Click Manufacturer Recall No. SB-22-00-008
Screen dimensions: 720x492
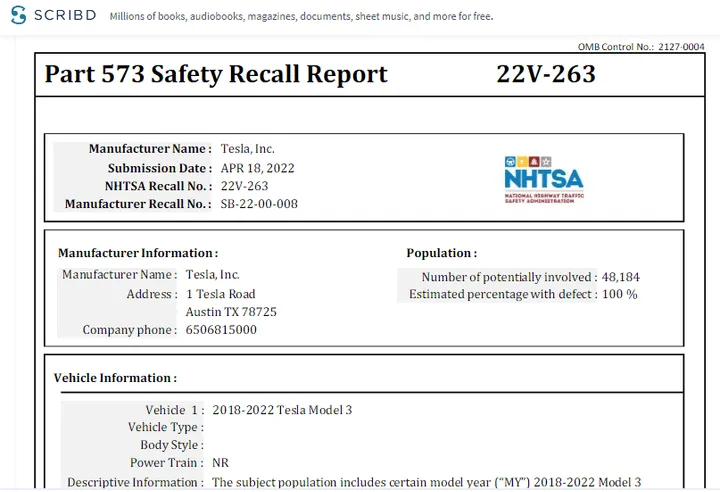(258, 204)
